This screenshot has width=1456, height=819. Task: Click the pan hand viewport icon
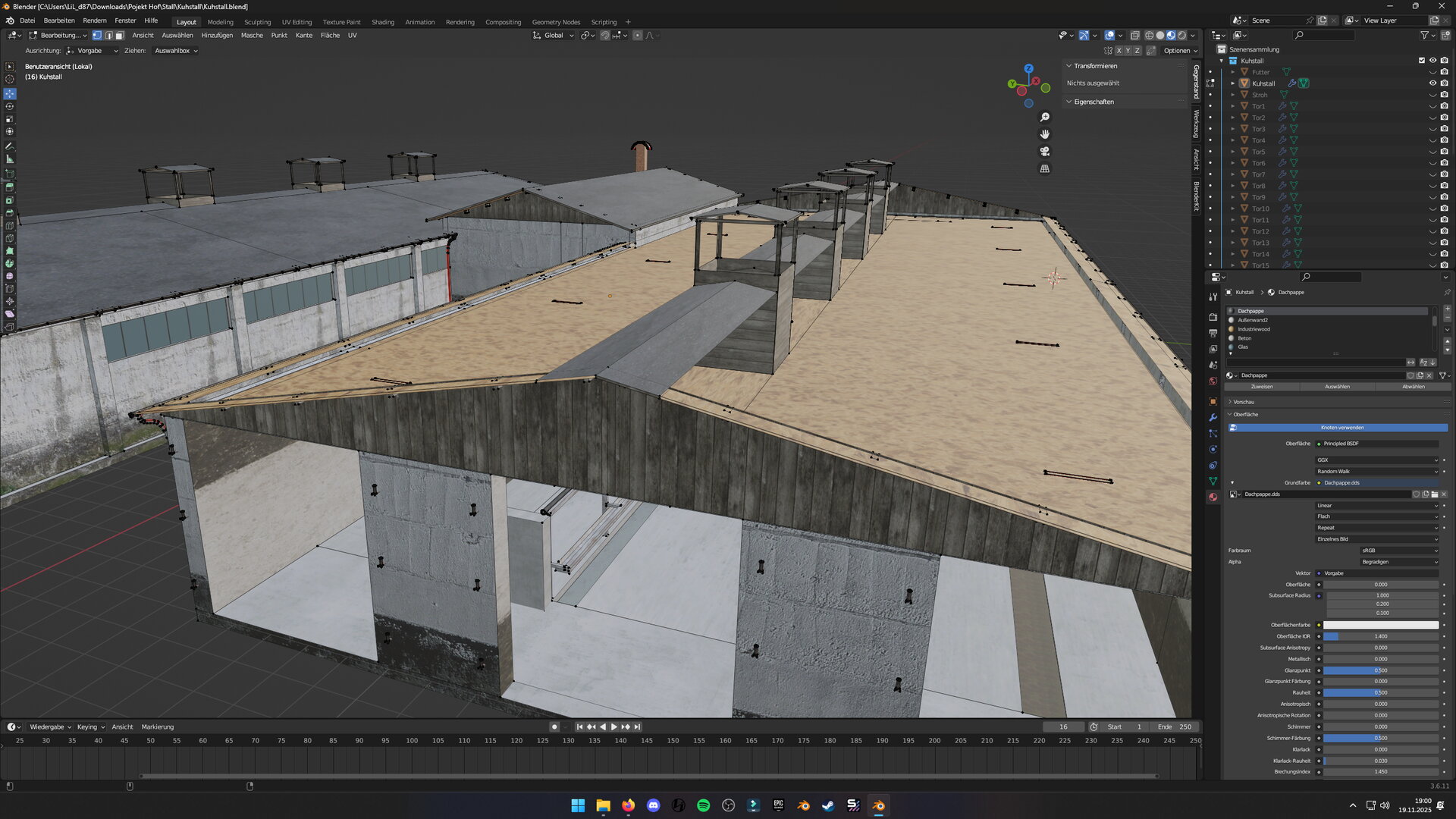click(x=1045, y=134)
